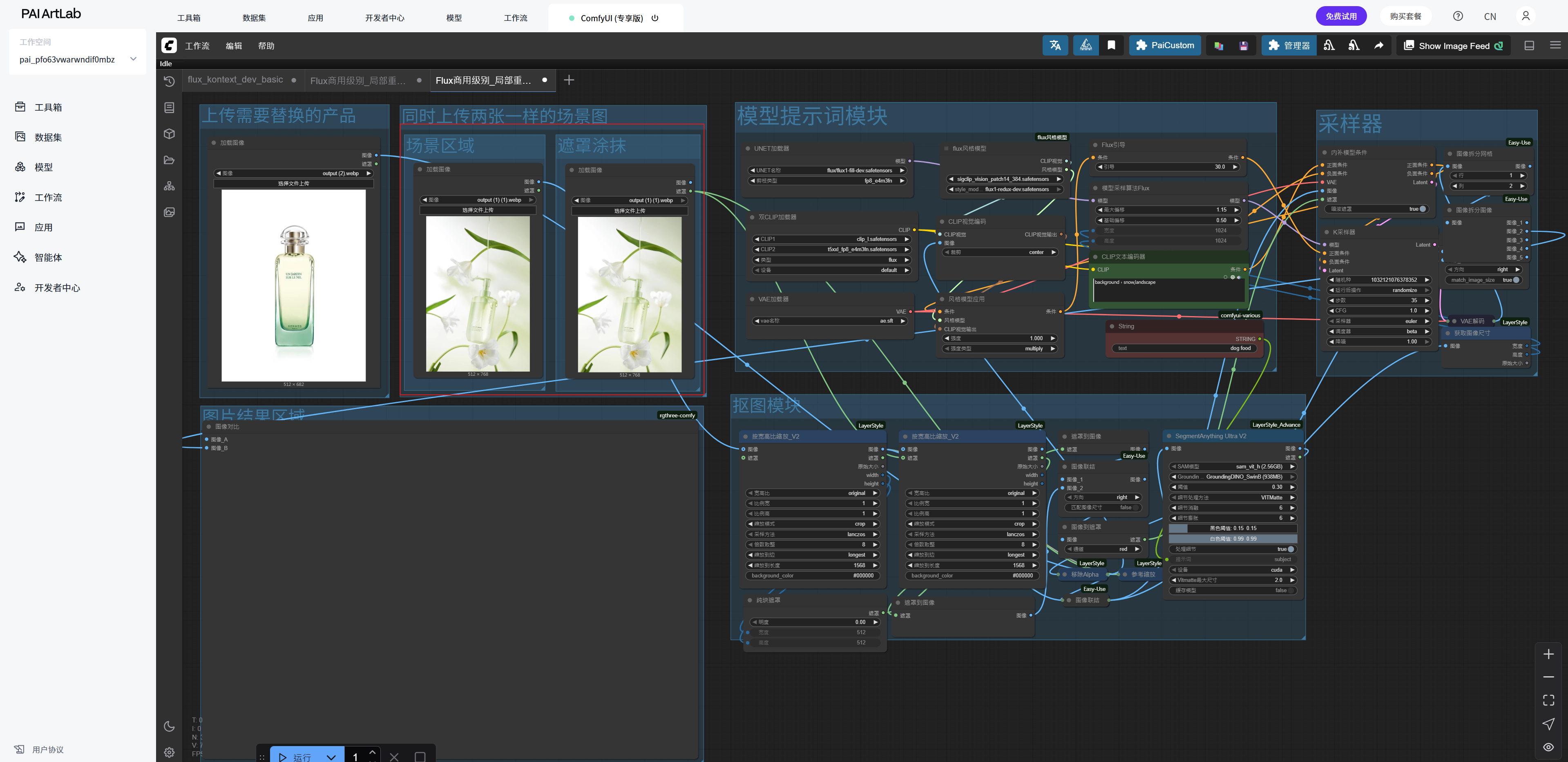
Task: Open the model library cube icon
Action: [x=169, y=134]
